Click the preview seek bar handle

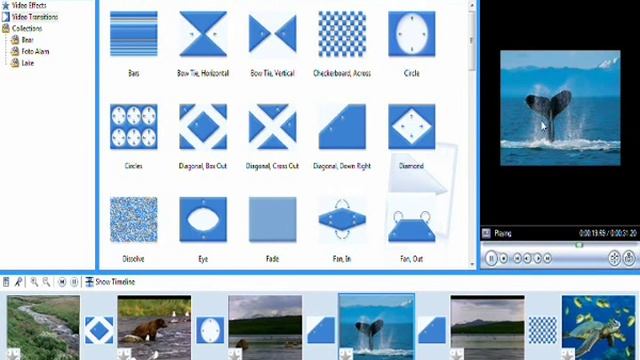[x=579, y=245]
